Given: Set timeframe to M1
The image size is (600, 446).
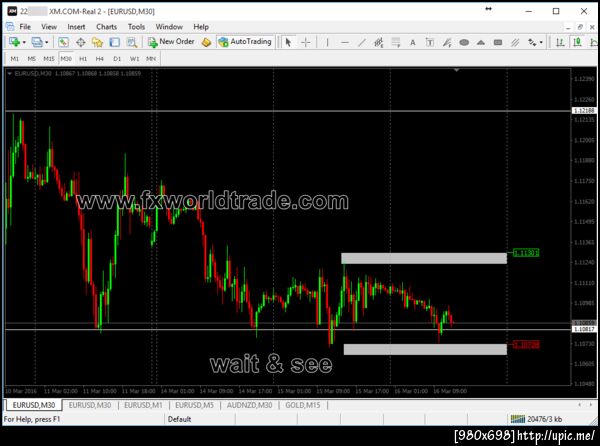Looking at the screenshot, I should 15,59.
